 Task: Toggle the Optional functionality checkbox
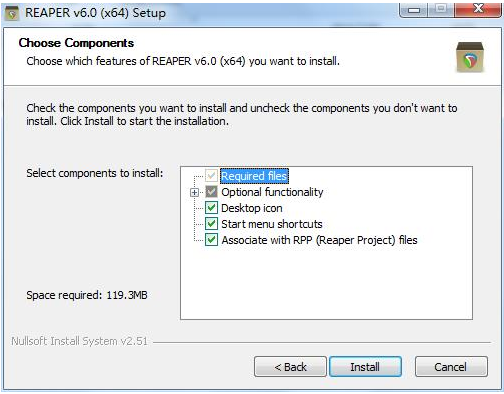(x=211, y=192)
